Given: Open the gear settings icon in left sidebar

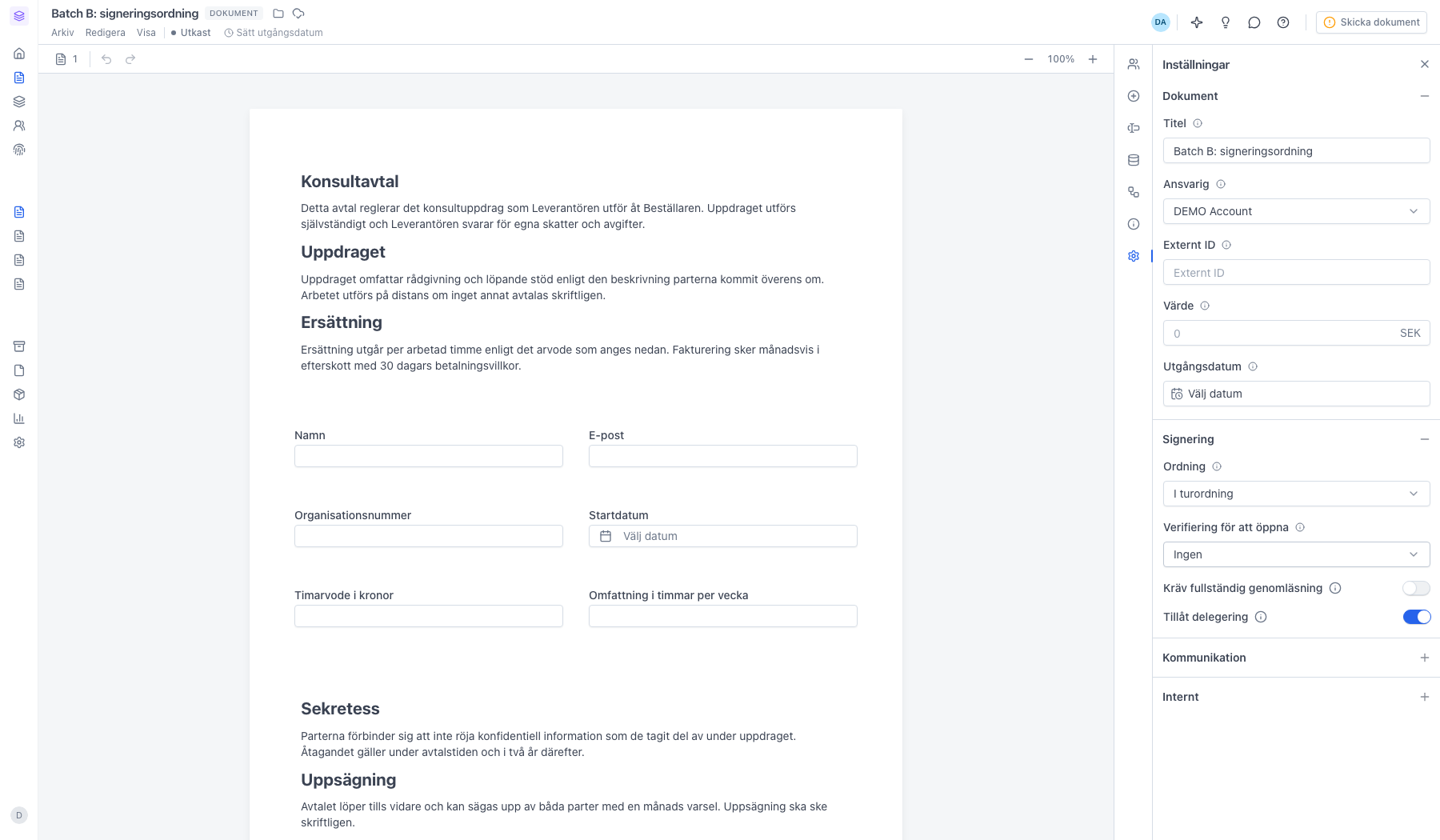Looking at the screenshot, I should pos(19,442).
